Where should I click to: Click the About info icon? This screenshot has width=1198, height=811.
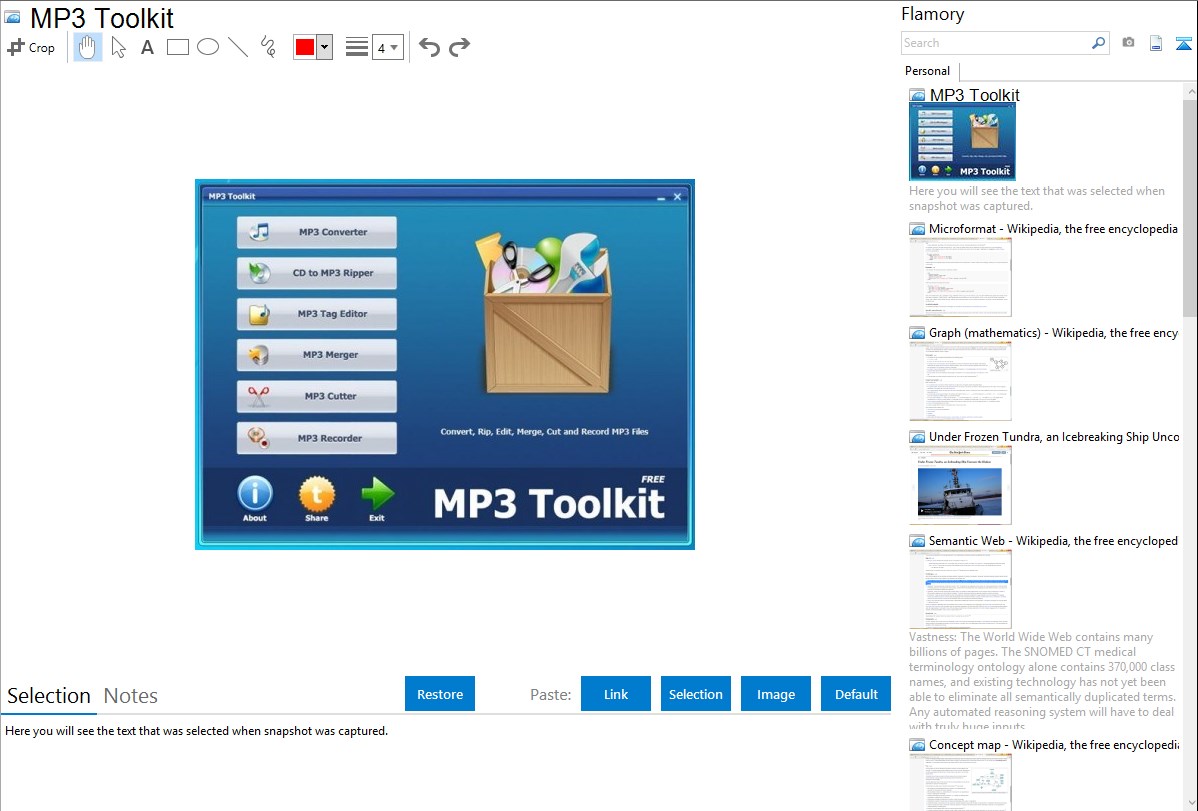click(x=255, y=494)
